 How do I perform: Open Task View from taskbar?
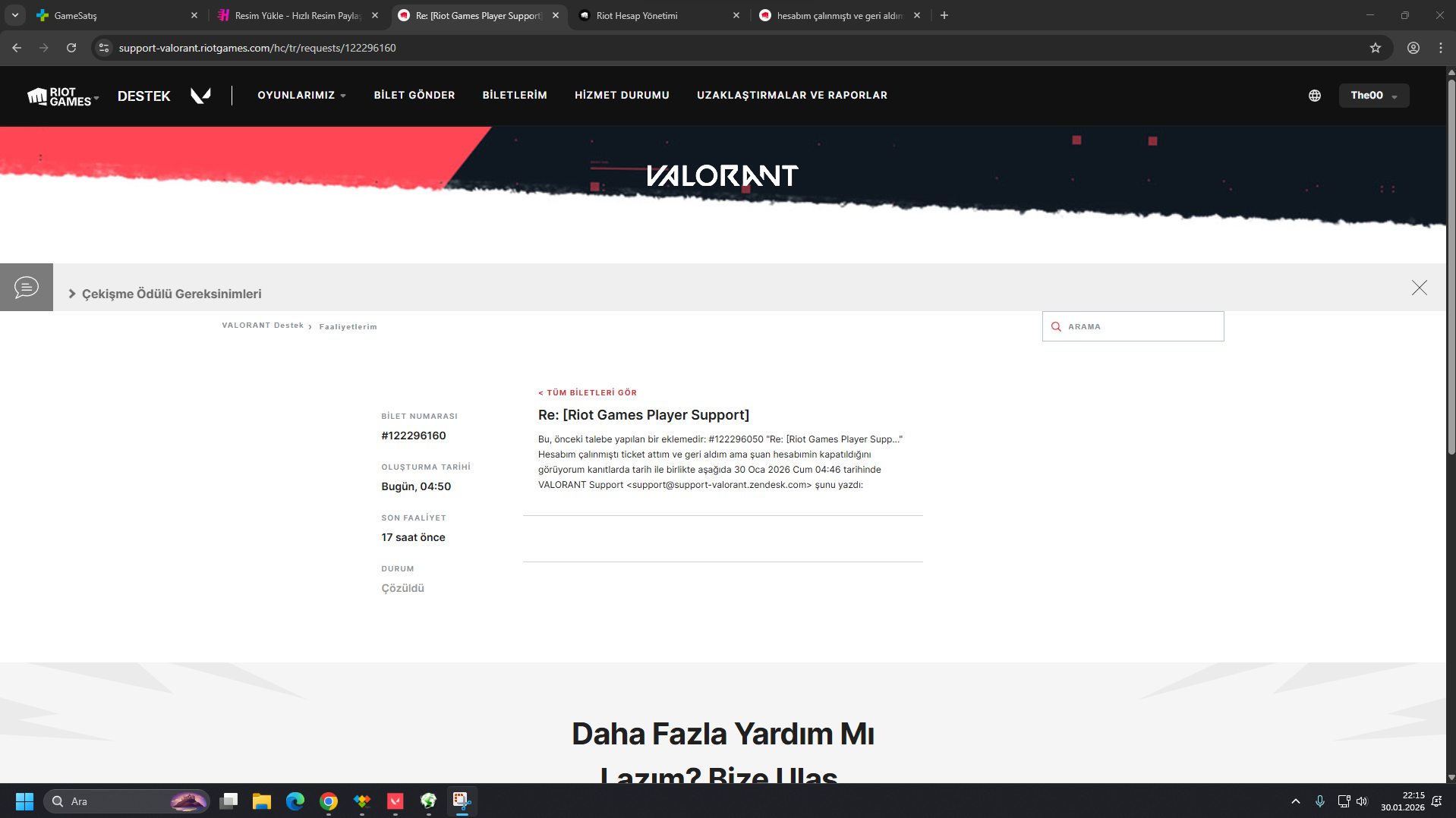pyautogui.click(x=228, y=801)
